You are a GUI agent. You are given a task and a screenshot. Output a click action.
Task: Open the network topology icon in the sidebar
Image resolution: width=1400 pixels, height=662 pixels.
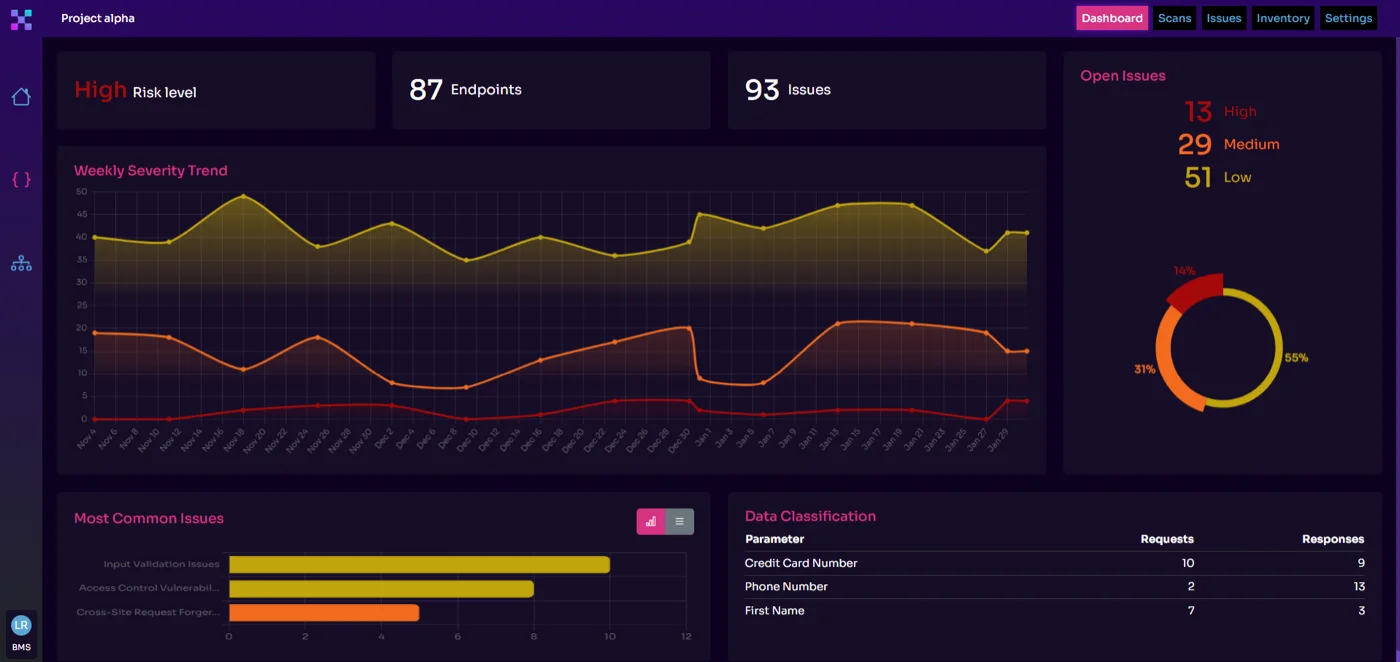pos(21,263)
